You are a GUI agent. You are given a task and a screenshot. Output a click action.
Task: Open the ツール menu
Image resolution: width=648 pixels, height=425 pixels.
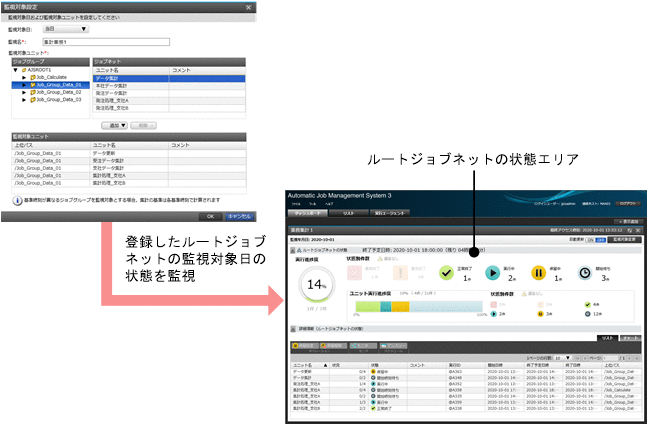[x=312, y=204]
